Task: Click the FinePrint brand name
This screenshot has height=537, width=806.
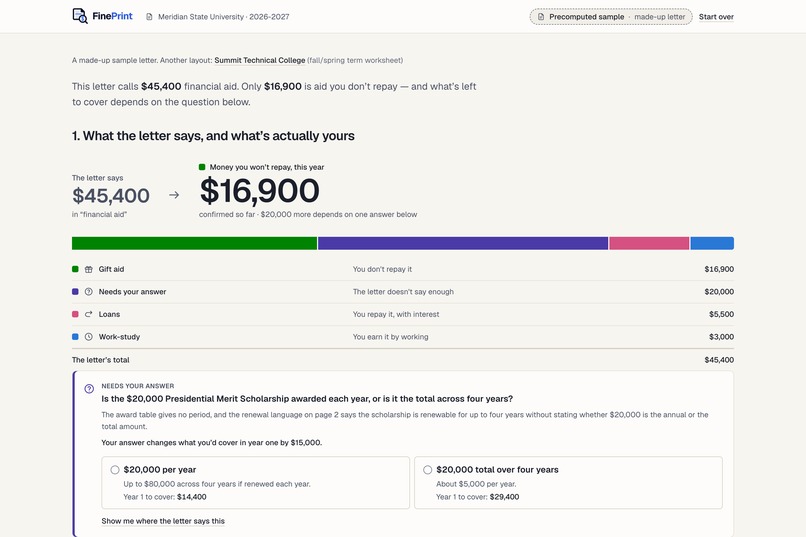Action: tap(112, 16)
